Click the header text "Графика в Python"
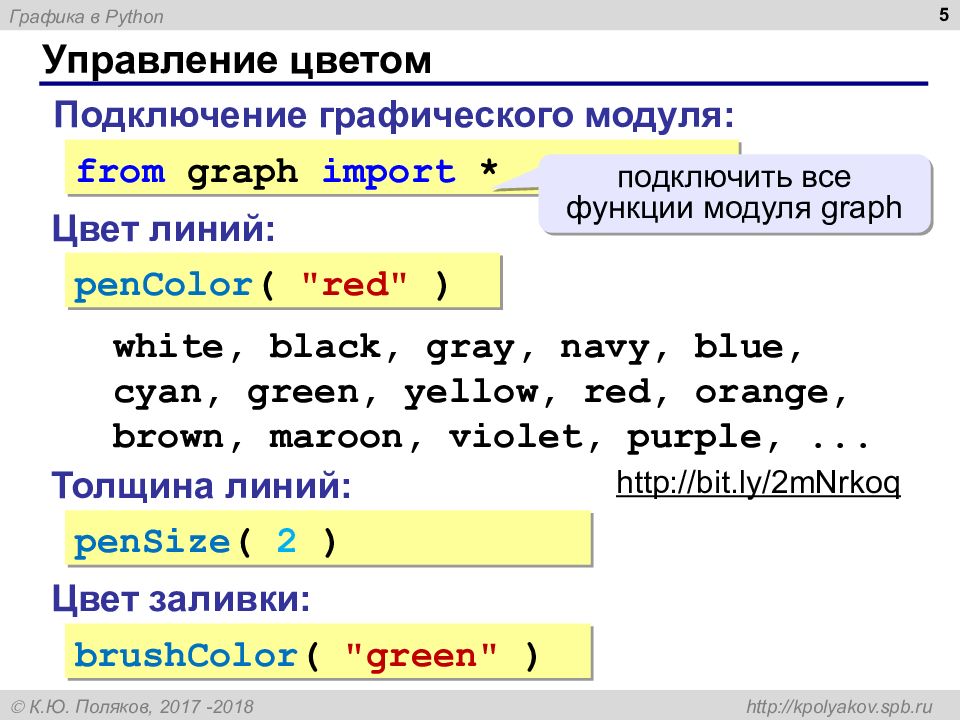 86,17
